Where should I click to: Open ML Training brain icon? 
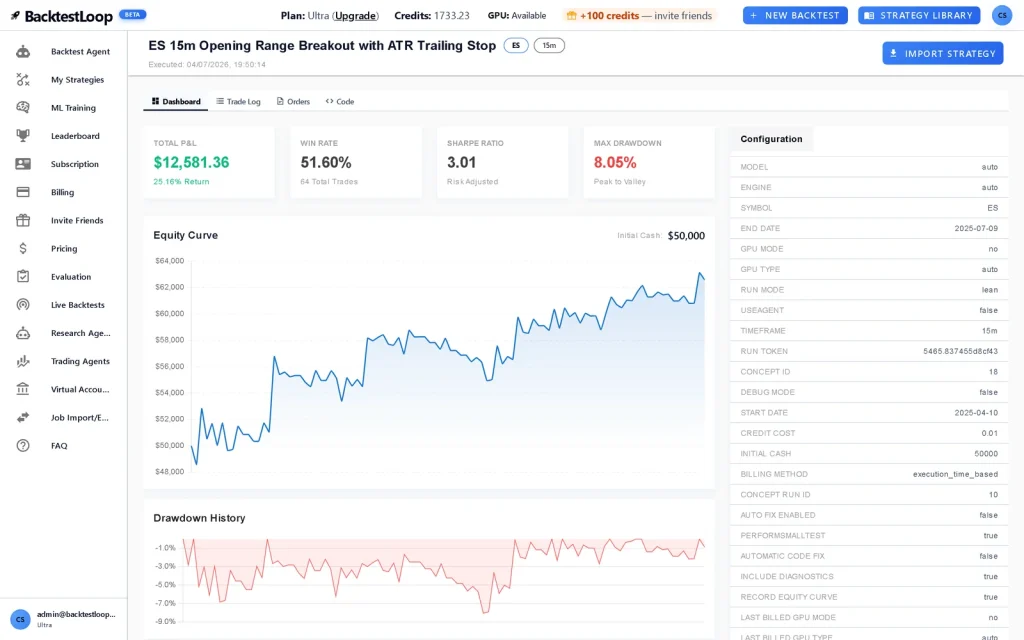[x=23, y=108]
